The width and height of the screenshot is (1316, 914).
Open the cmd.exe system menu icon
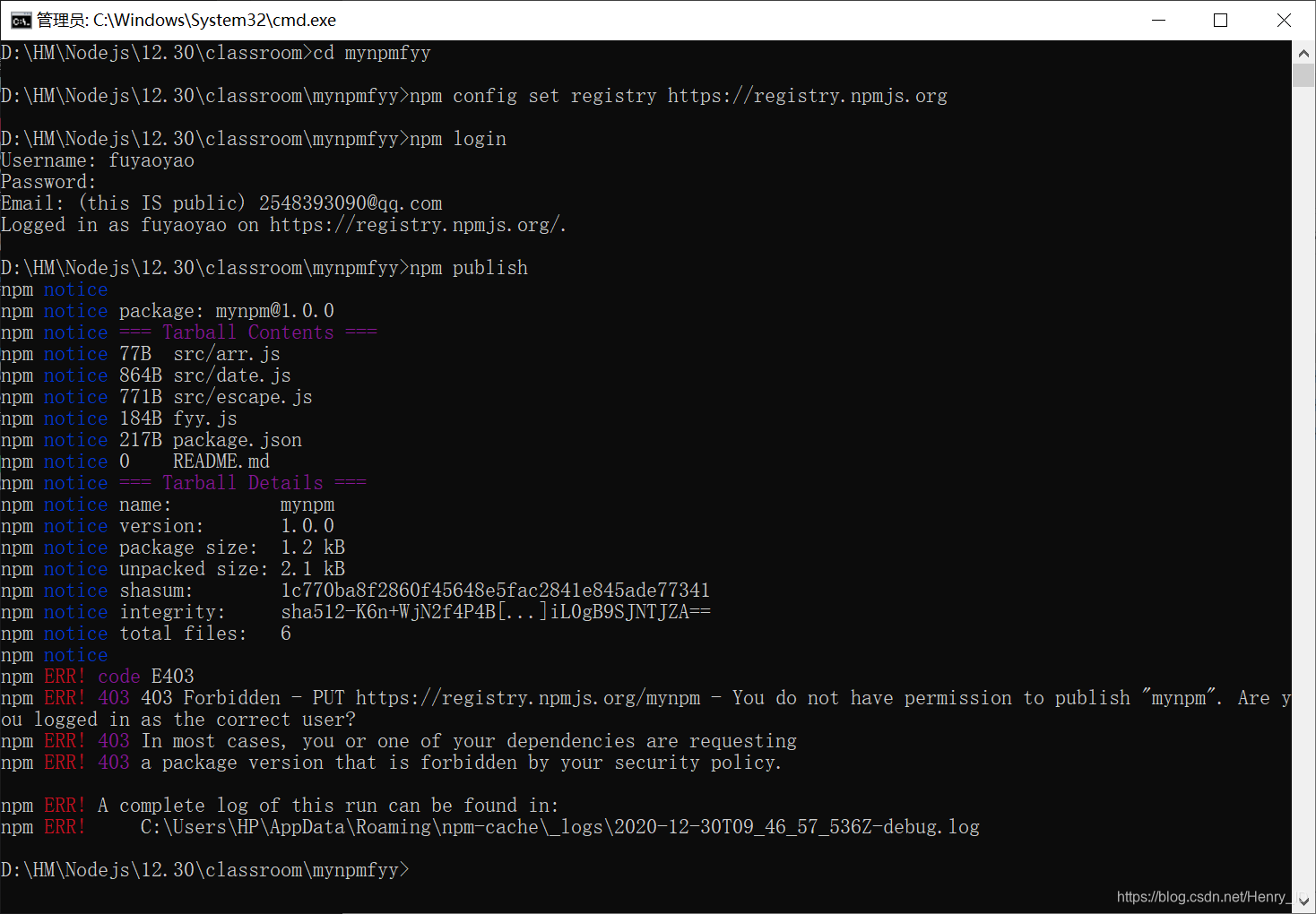tap(21, 21)
